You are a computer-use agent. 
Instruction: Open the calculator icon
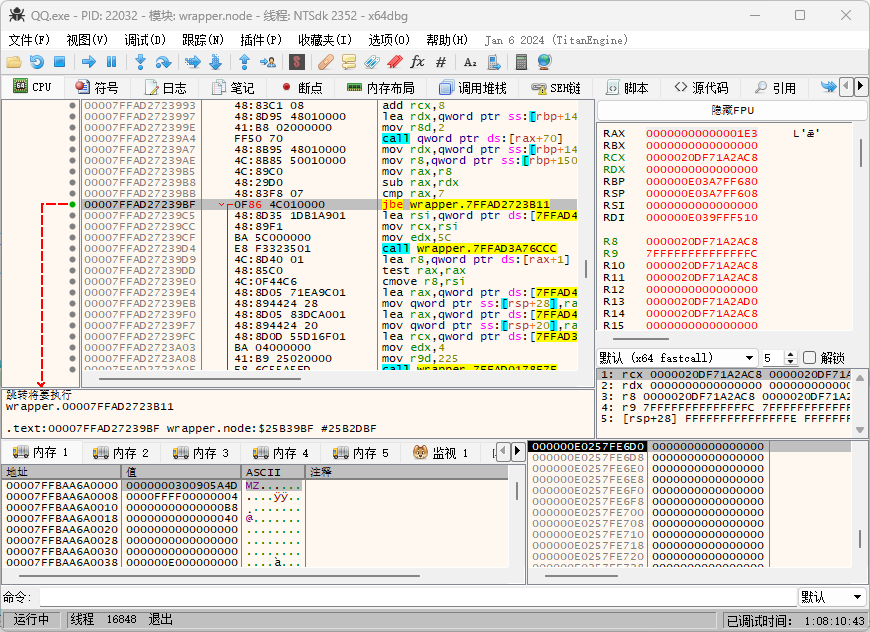(521, 62)
